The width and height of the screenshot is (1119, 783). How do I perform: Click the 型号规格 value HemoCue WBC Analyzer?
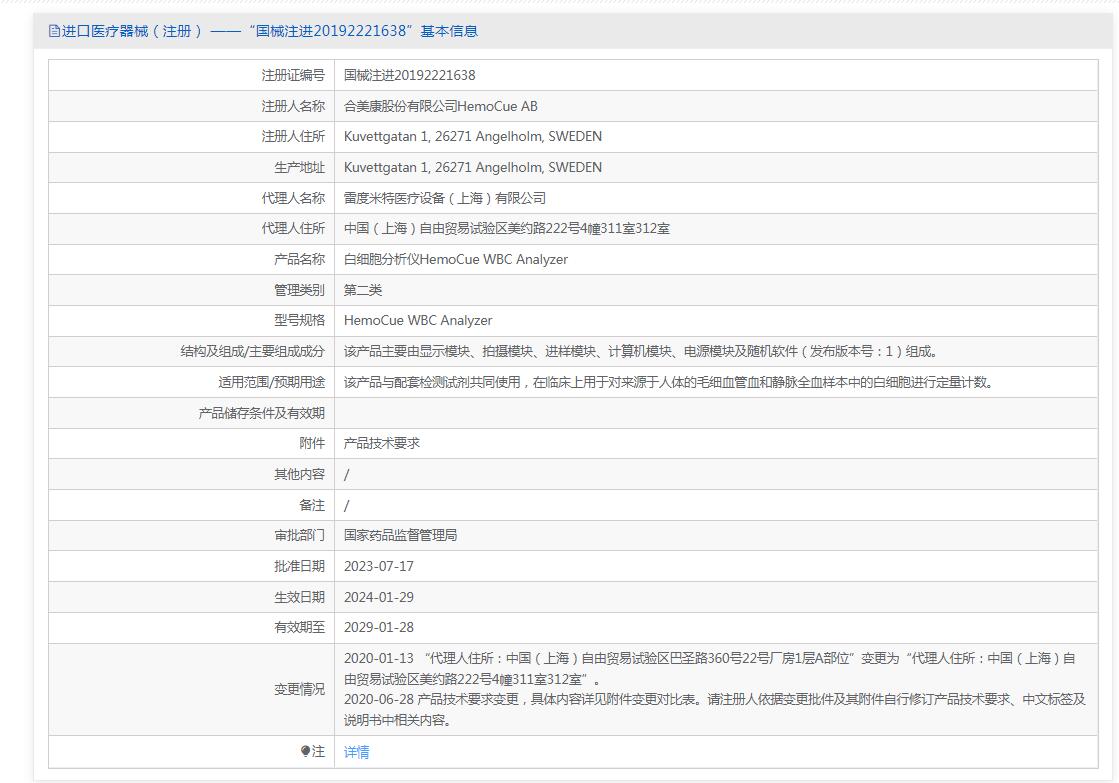tap(418, 320)
